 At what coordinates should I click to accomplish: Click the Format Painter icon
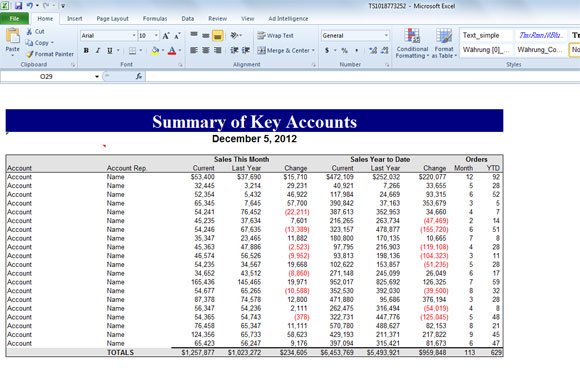(x=30, y=54)
